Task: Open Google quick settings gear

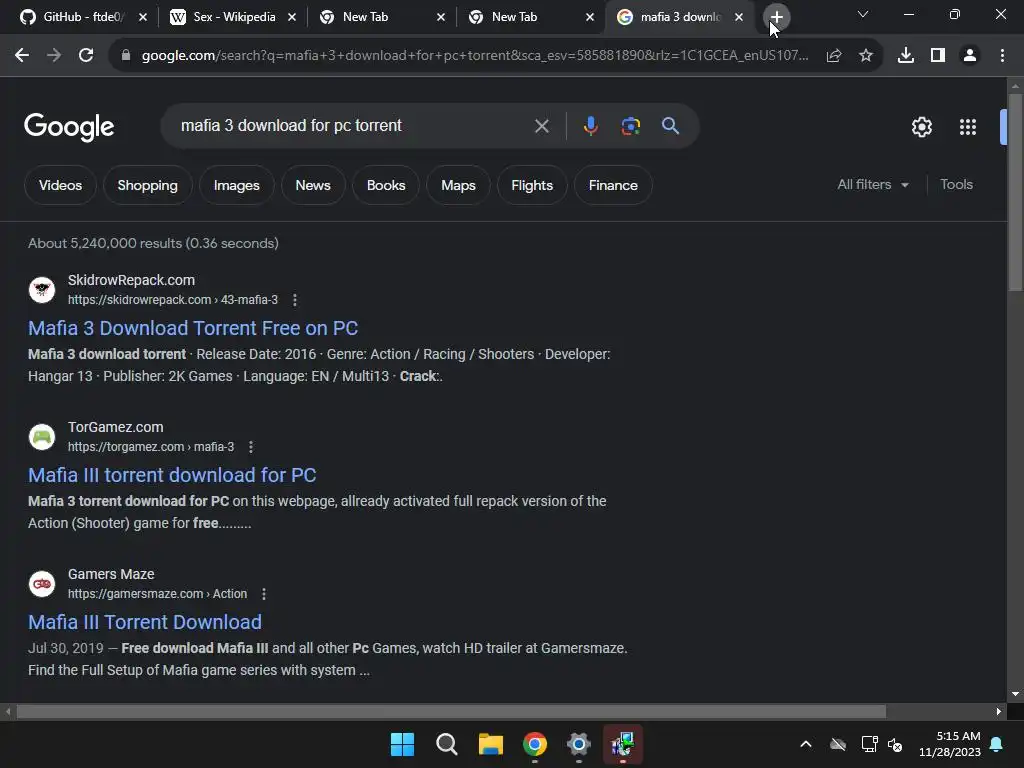Action: (x=921, y=127)
